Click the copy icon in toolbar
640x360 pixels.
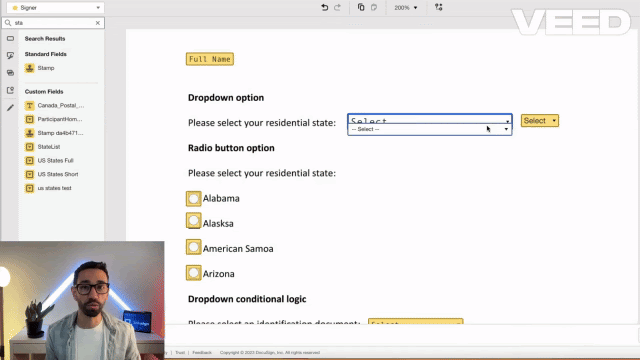pyautogui.click(x=361, y=7)
